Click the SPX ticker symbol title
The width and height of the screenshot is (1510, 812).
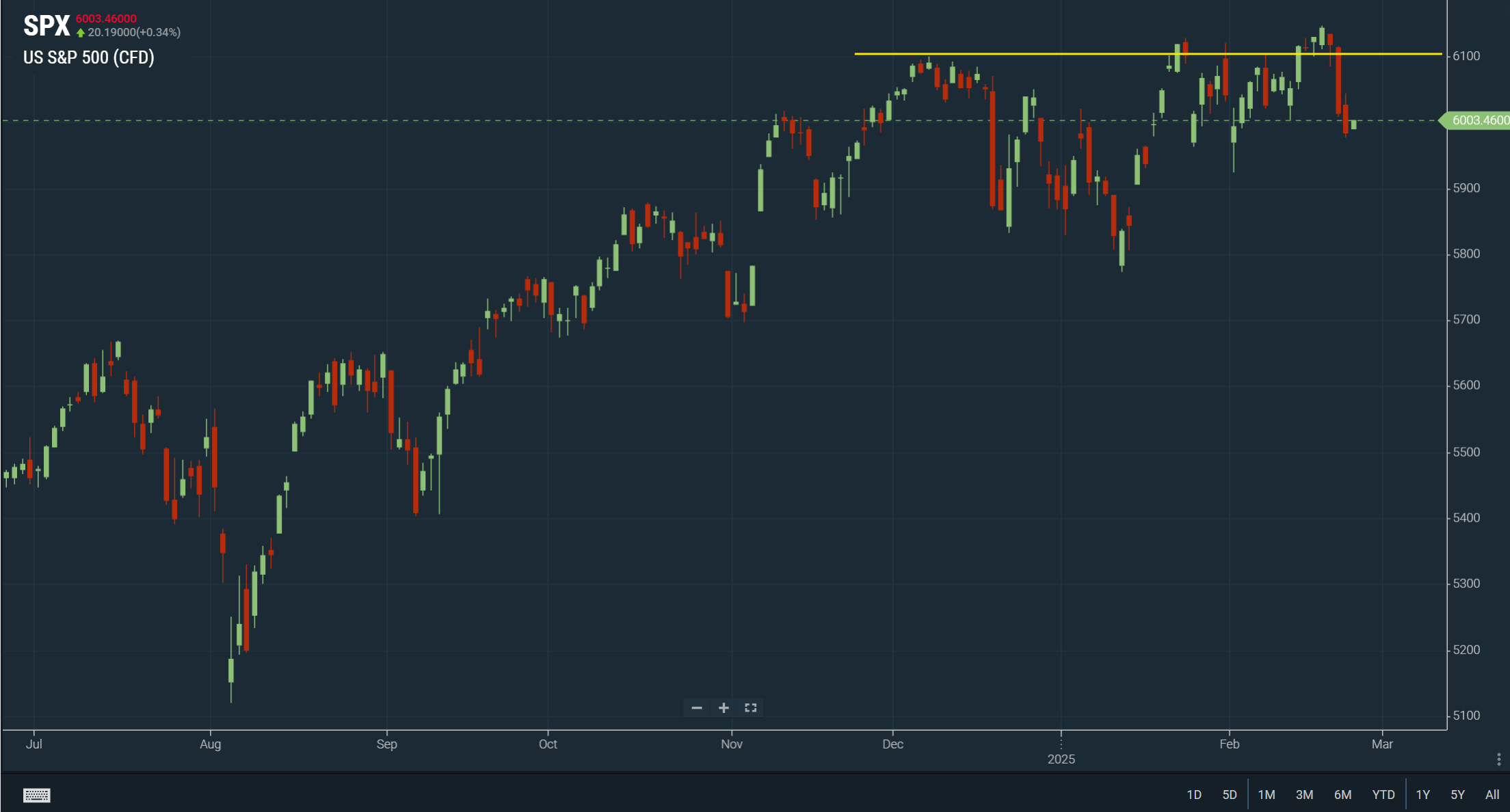pos(47,26)
